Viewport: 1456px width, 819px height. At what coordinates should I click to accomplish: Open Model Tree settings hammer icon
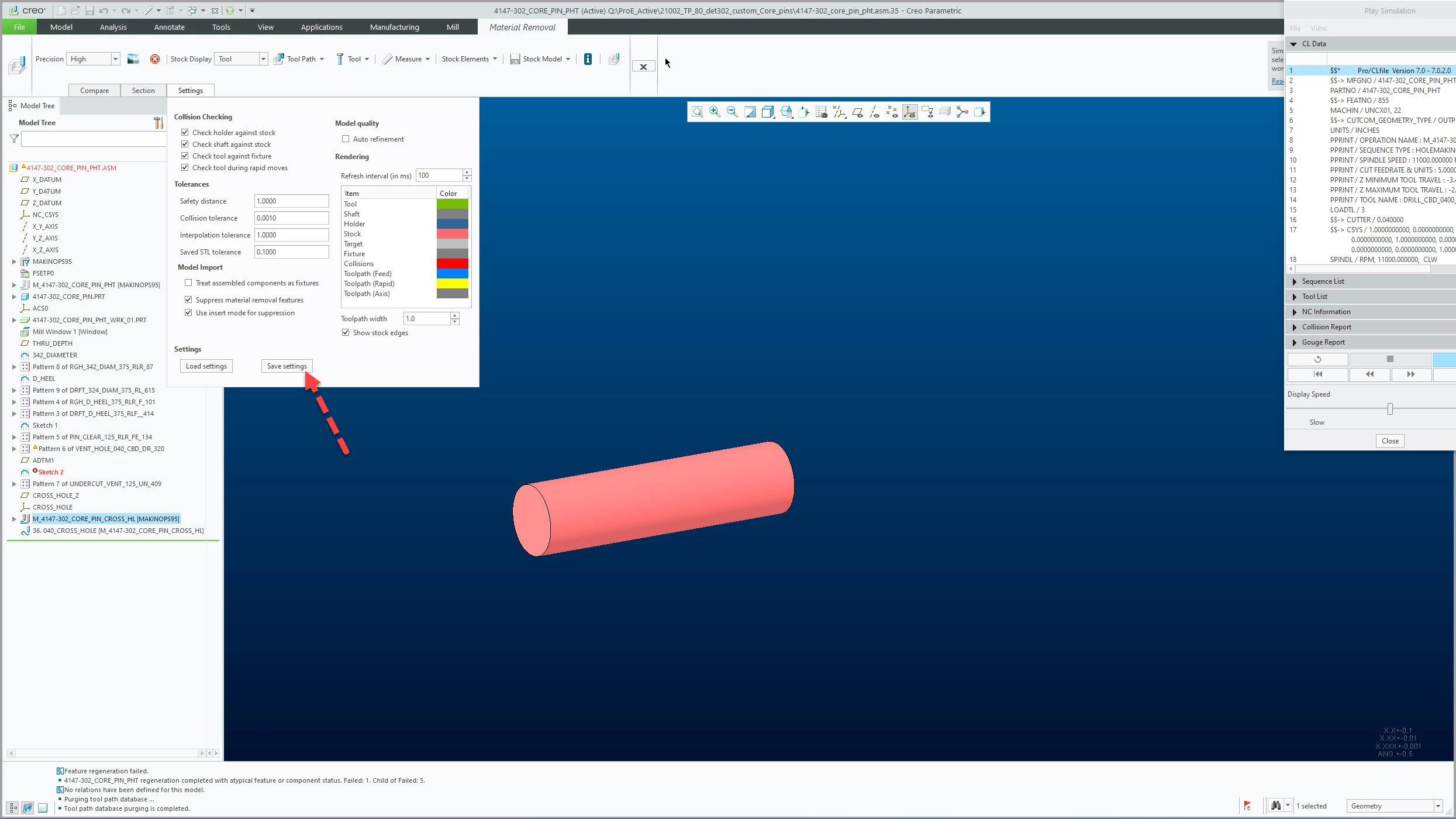point(158,123)
